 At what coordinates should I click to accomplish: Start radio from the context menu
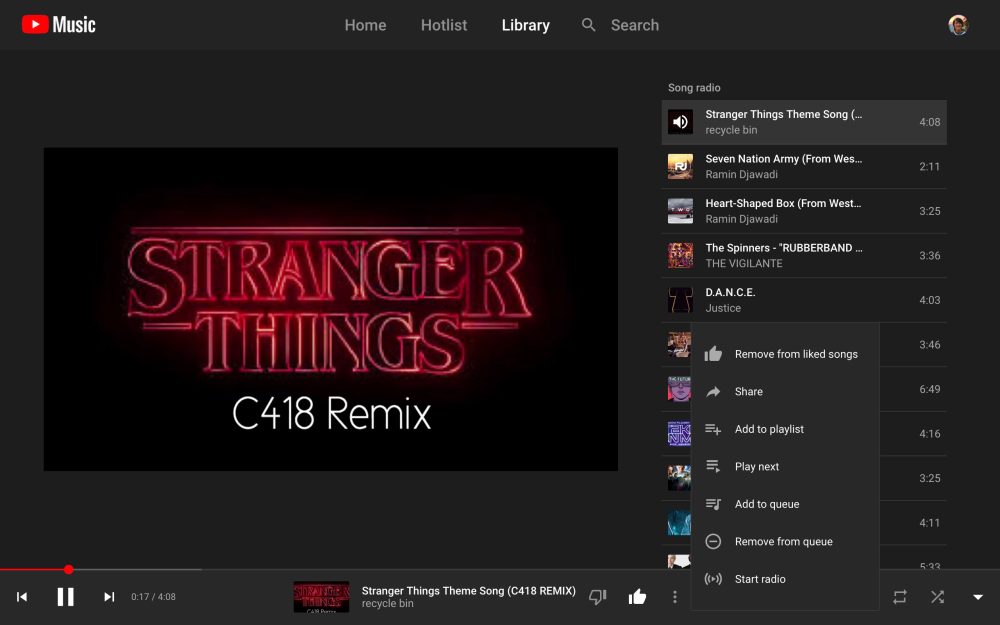click(762, 578)
